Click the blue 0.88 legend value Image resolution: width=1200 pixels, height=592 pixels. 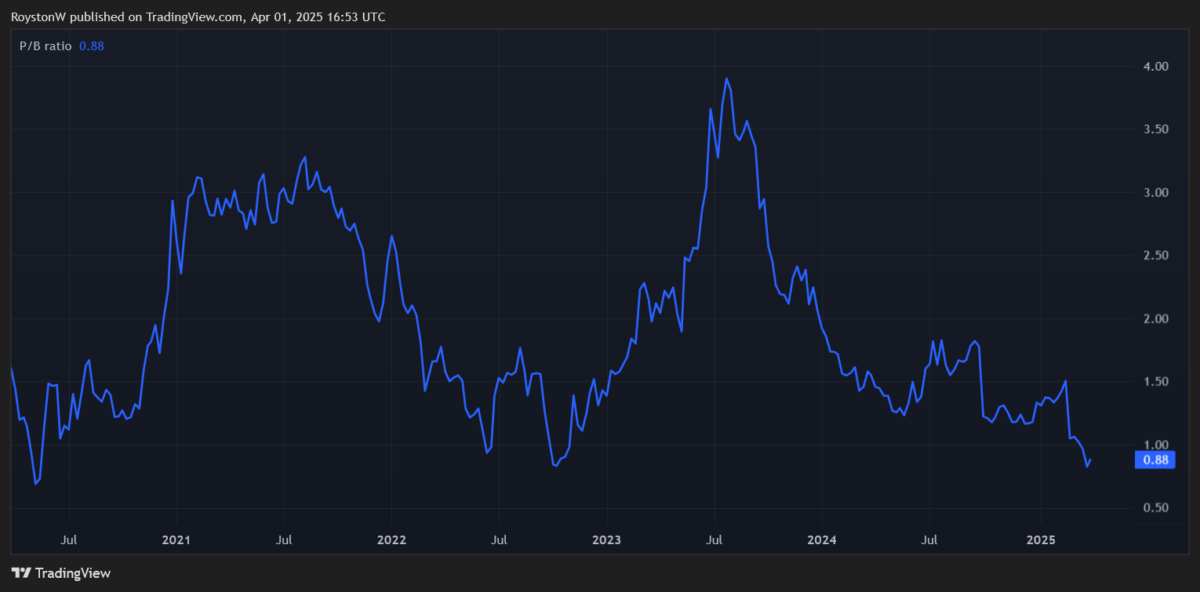92,46
